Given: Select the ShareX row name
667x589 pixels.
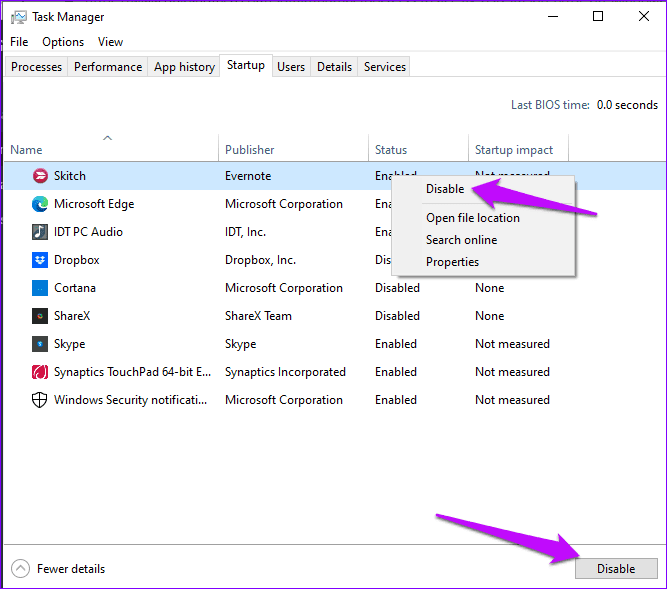Looking at the screenshot, I should (72, 316).
